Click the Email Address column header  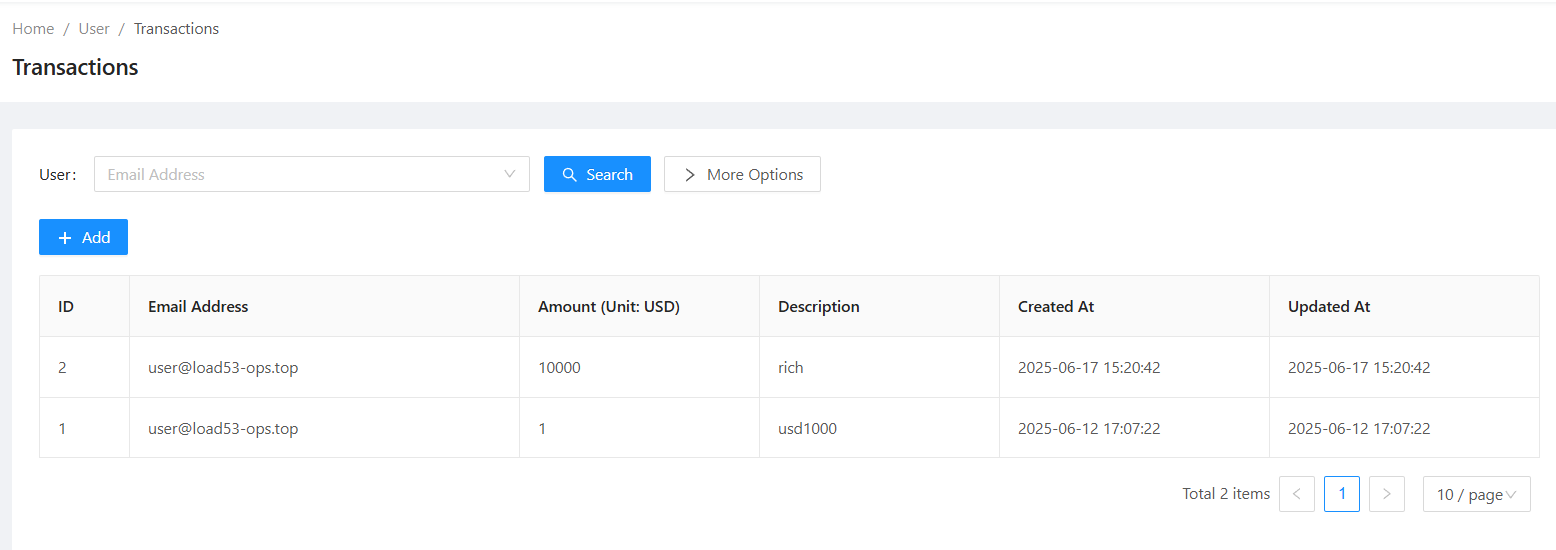point(198,307)
